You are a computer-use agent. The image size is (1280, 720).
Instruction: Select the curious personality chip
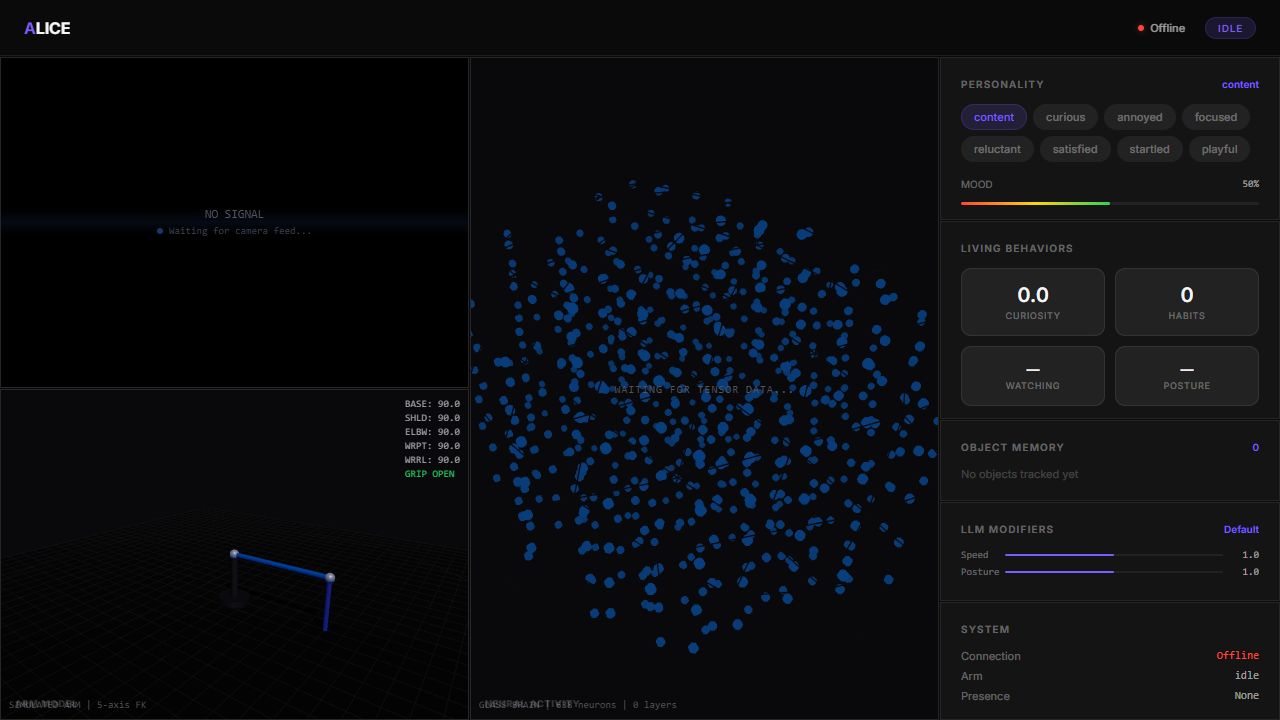click(1065, 117)
